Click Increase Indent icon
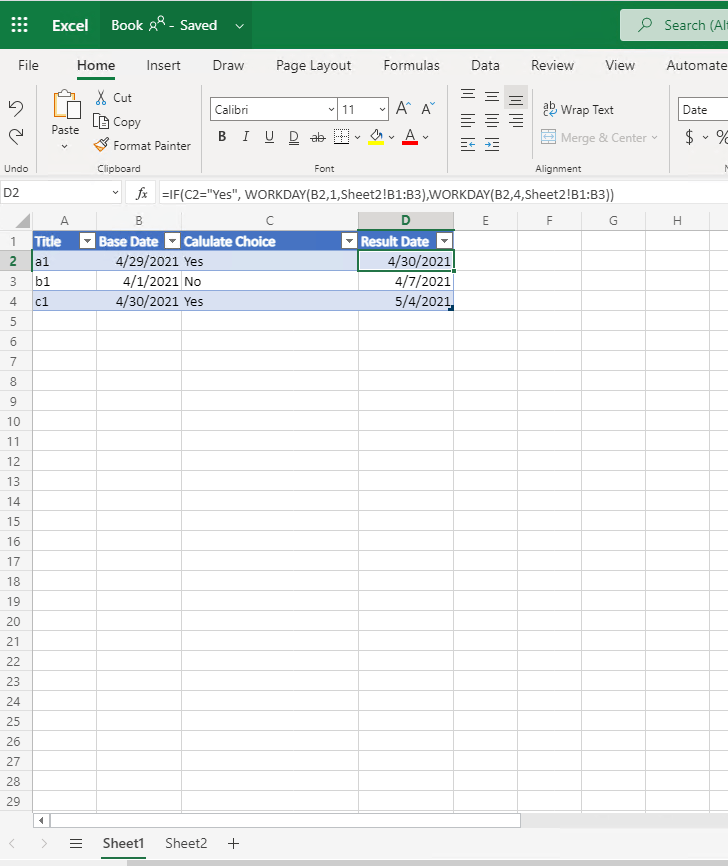 [492, 145]
